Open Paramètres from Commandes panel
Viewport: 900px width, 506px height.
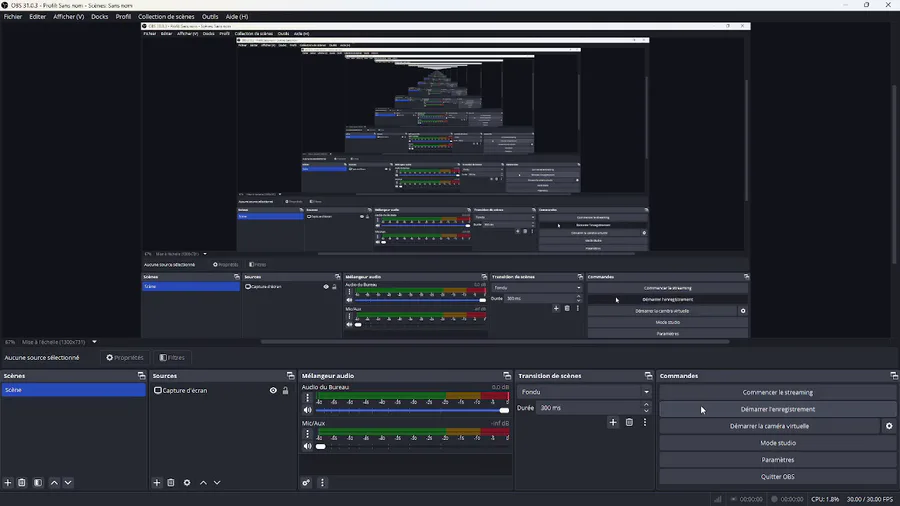[x=777, y=460]
